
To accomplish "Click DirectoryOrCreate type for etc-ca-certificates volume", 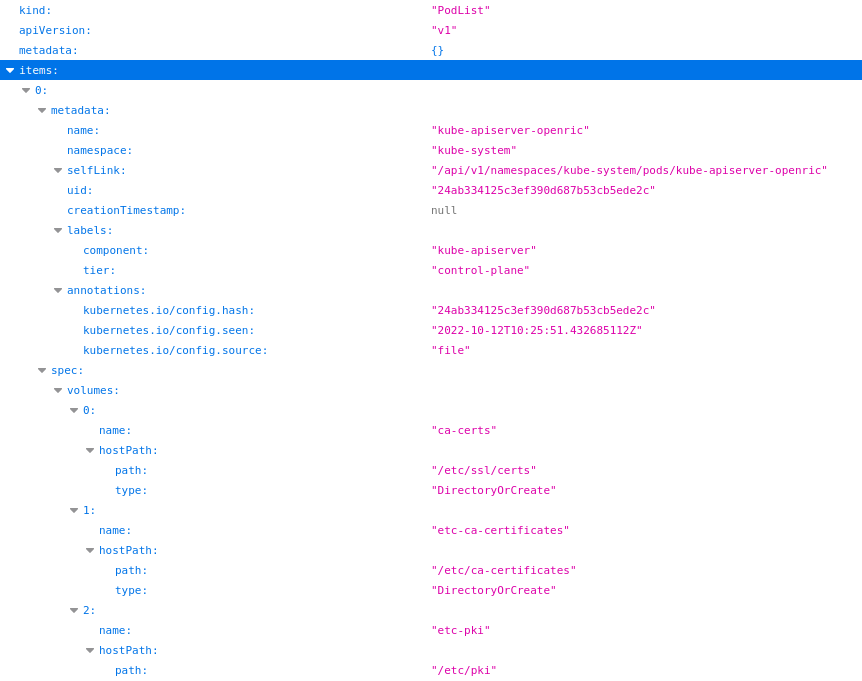I will tap(493, 590).
